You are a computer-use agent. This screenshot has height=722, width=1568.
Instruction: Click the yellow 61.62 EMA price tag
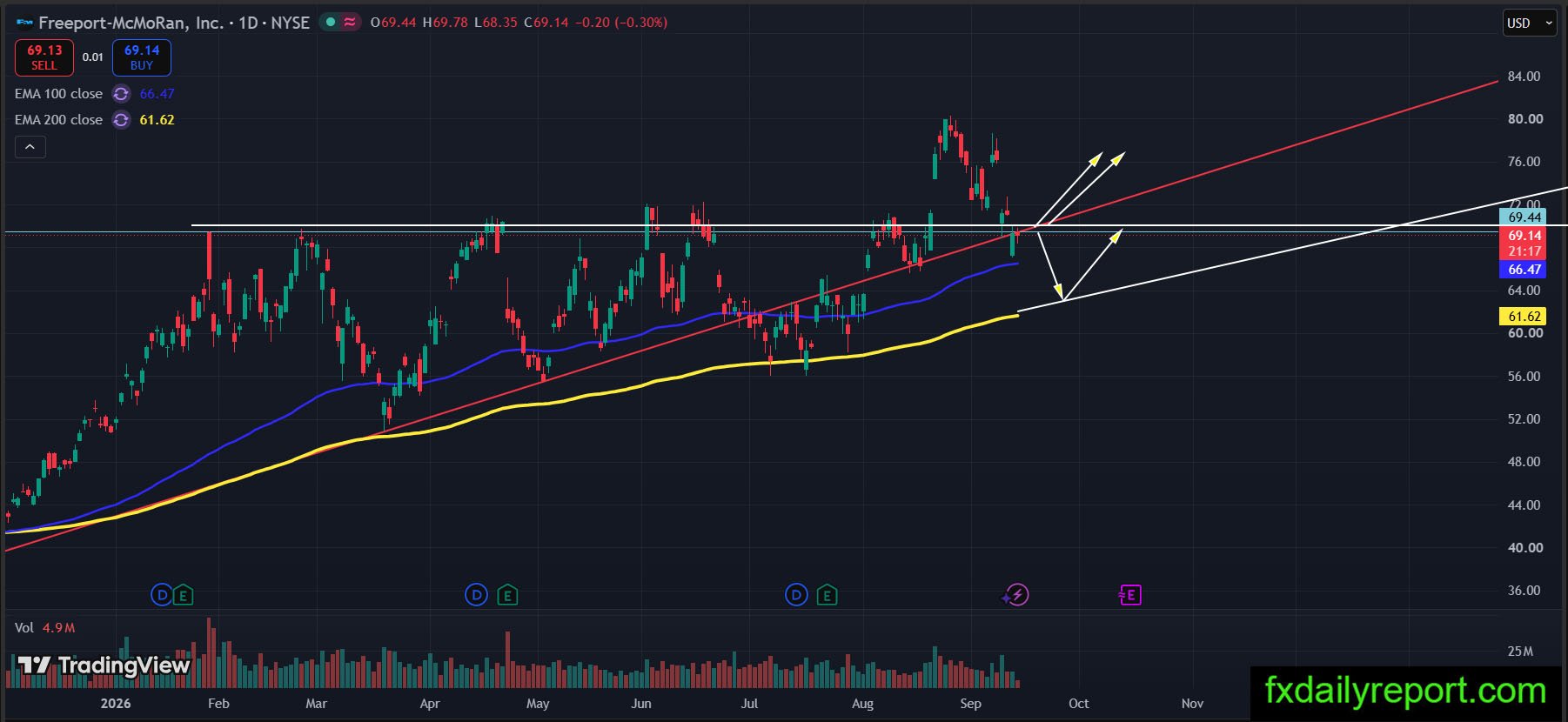point(1523,317)
